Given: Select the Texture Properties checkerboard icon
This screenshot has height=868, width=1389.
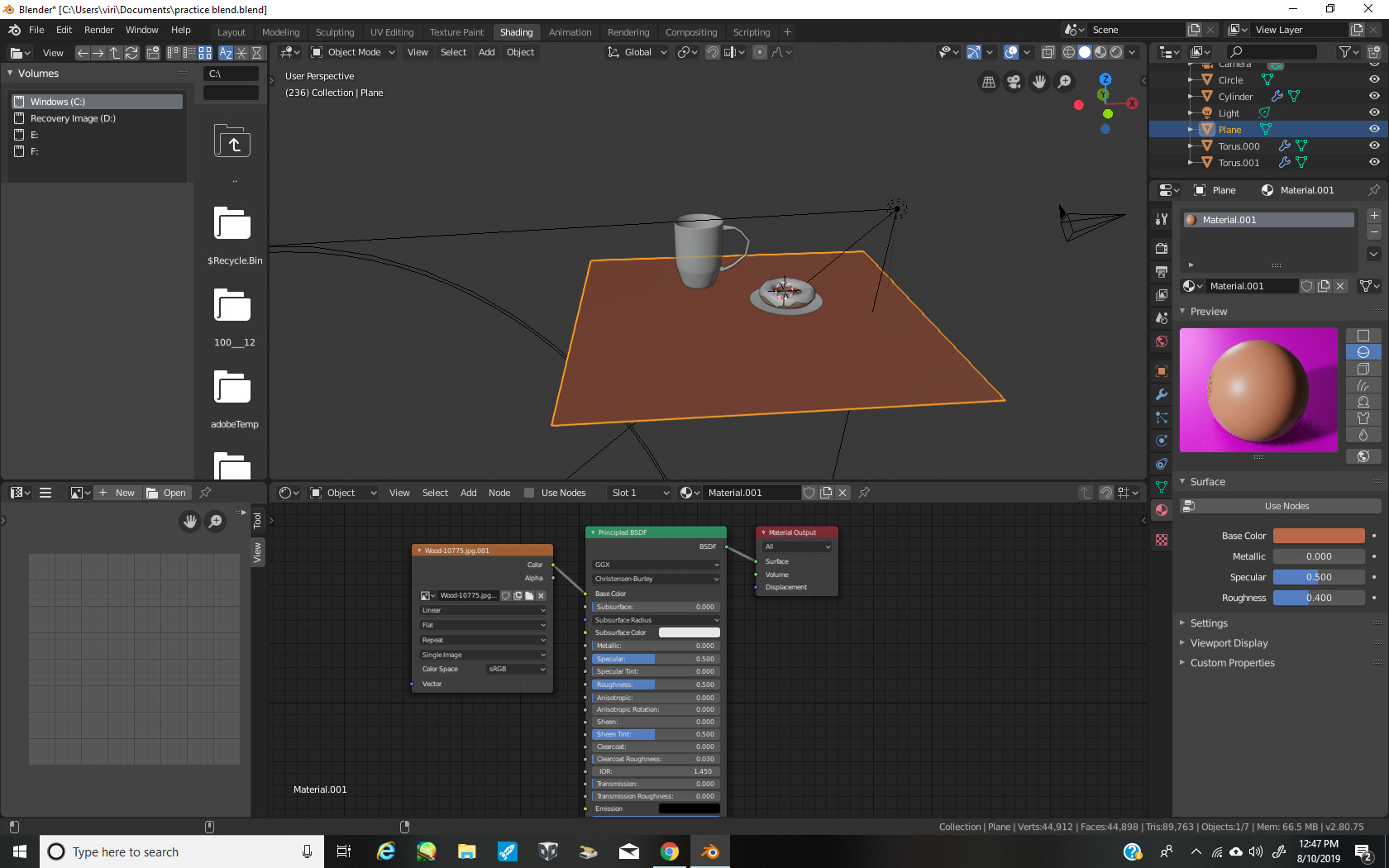Looking at the screenshot, I should 1161,539.
